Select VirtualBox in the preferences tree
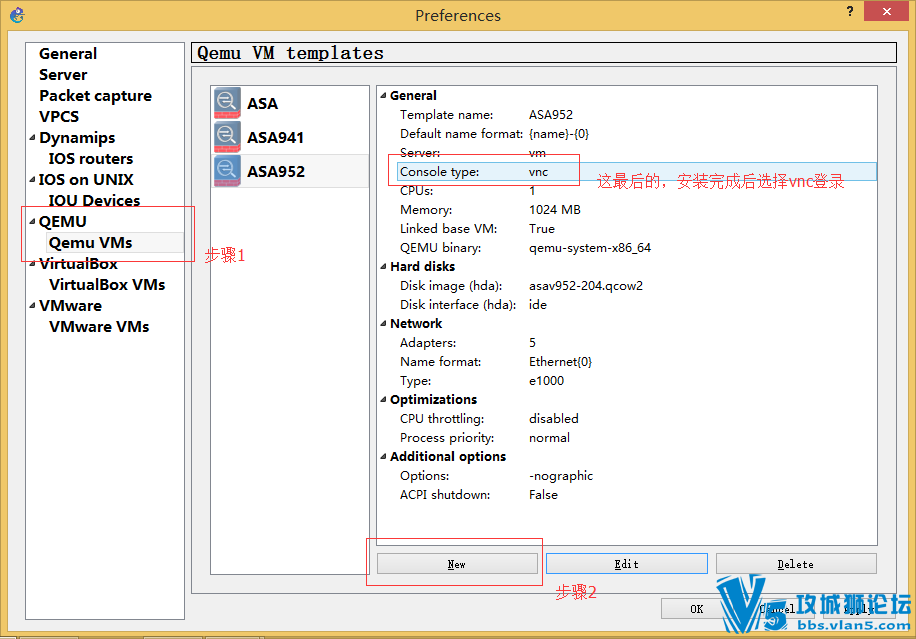The width and height of the screenshot is (916, 639). point(78,264)
